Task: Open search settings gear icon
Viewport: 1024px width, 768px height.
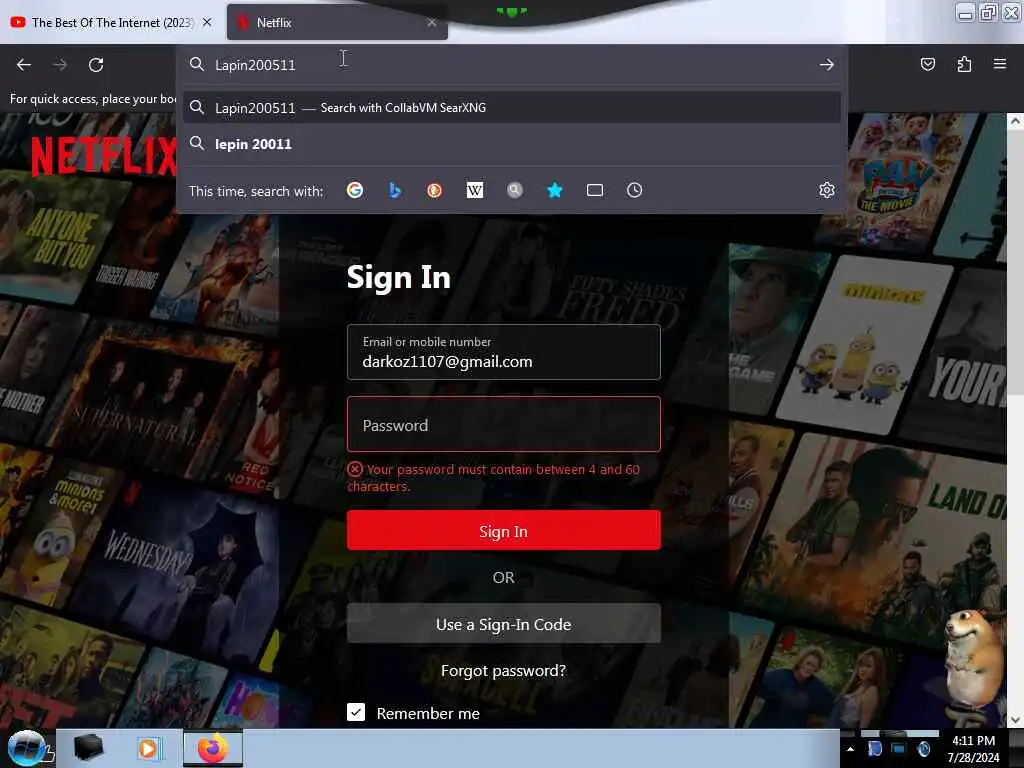Action: tap(827, 190)
